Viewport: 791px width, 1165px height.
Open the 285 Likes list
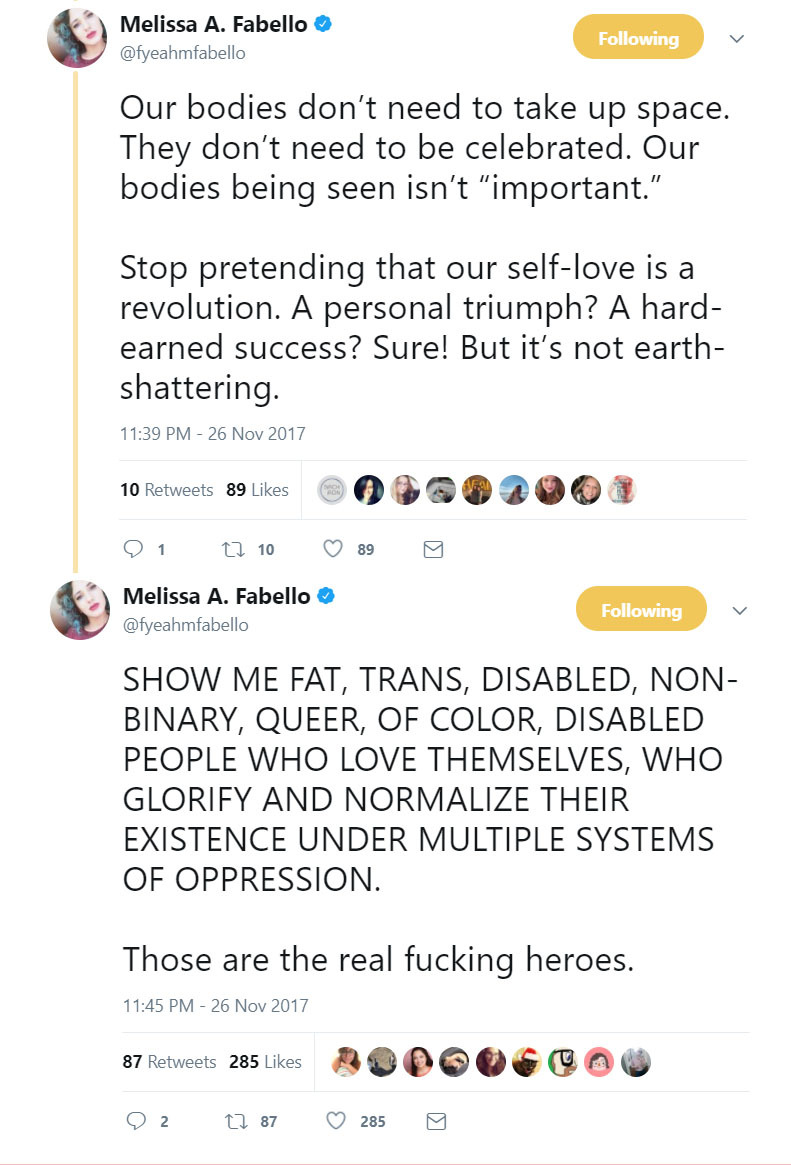point(265,1062)
